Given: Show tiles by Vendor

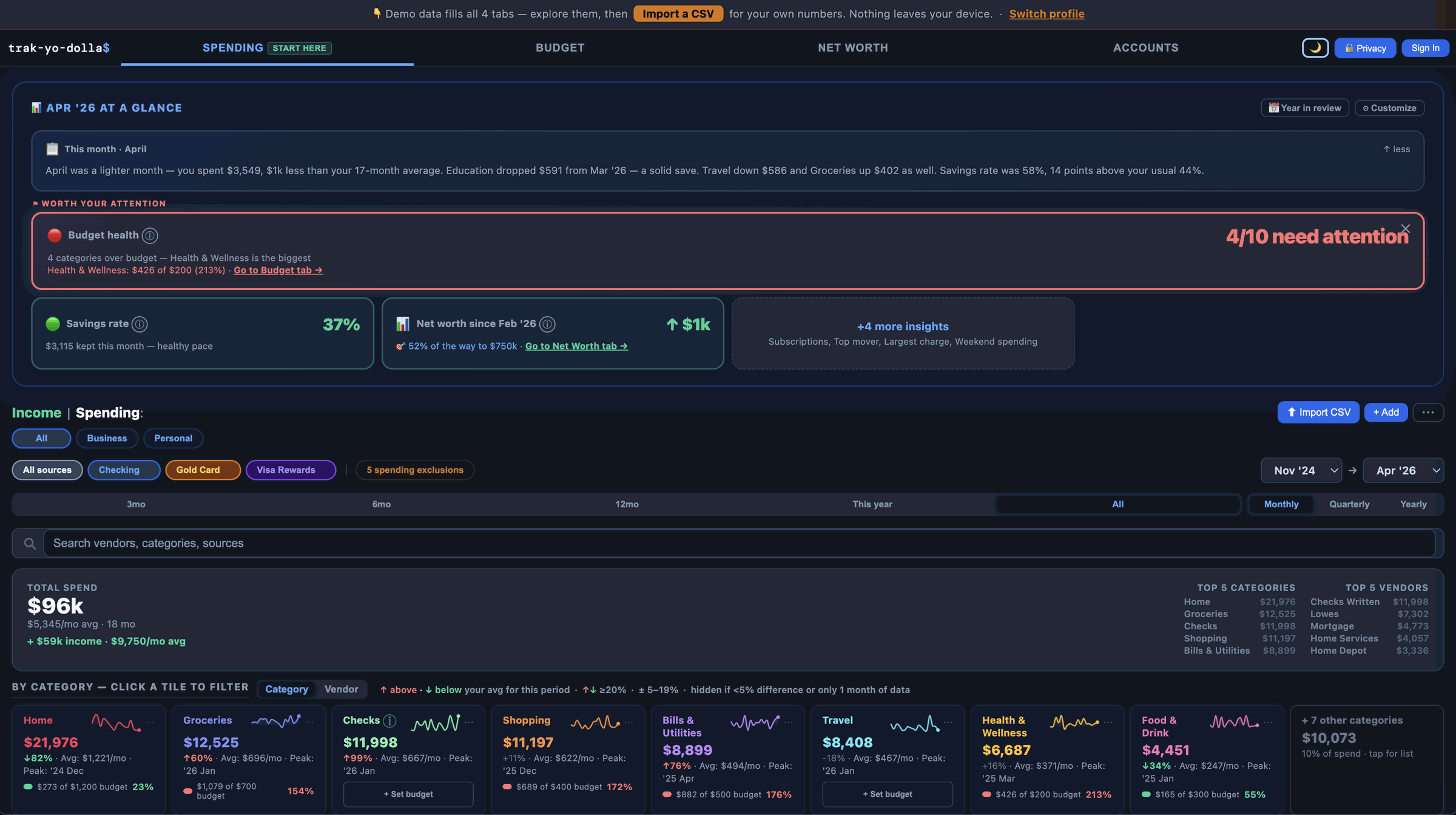Looking at the screenshot, I should point(341,689).
